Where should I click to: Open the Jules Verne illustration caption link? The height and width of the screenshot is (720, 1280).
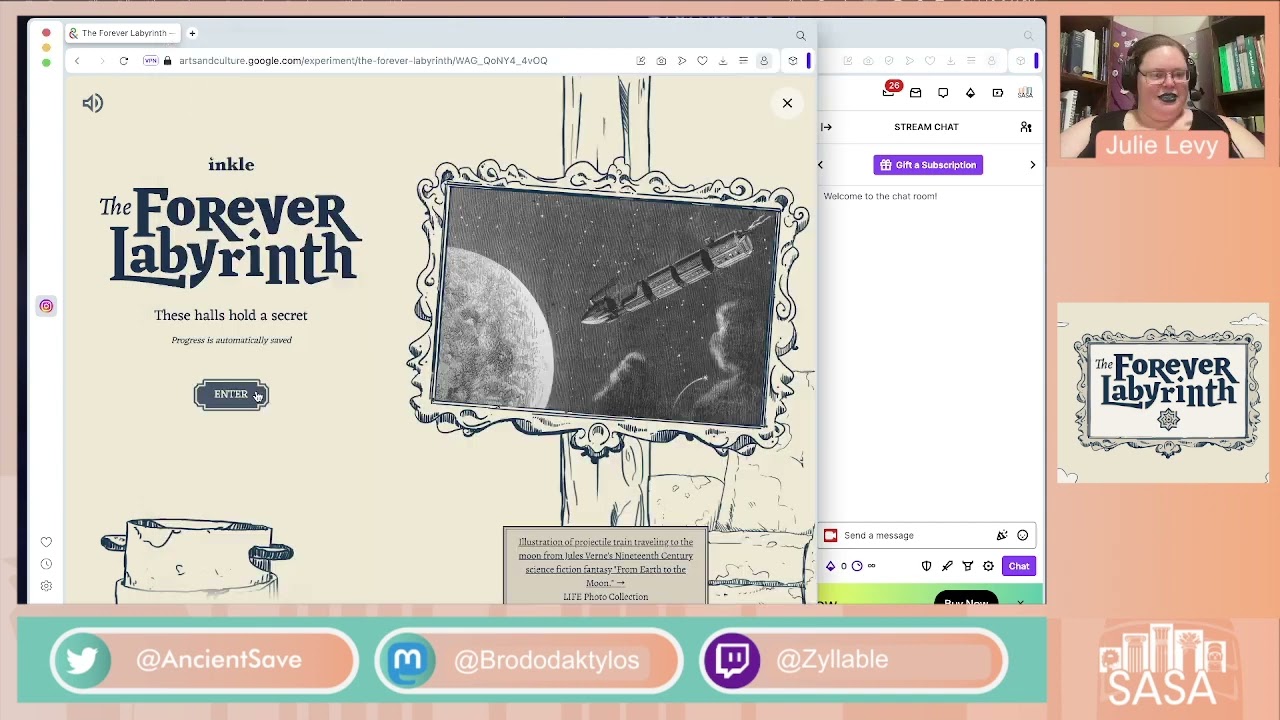pos(605,562)
